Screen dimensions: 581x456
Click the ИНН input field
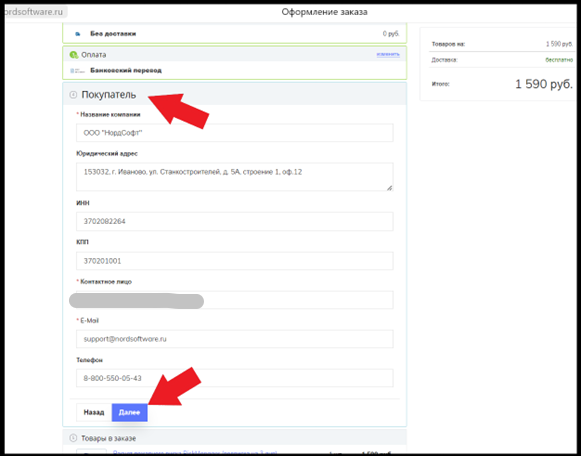(x=235, y=221)
